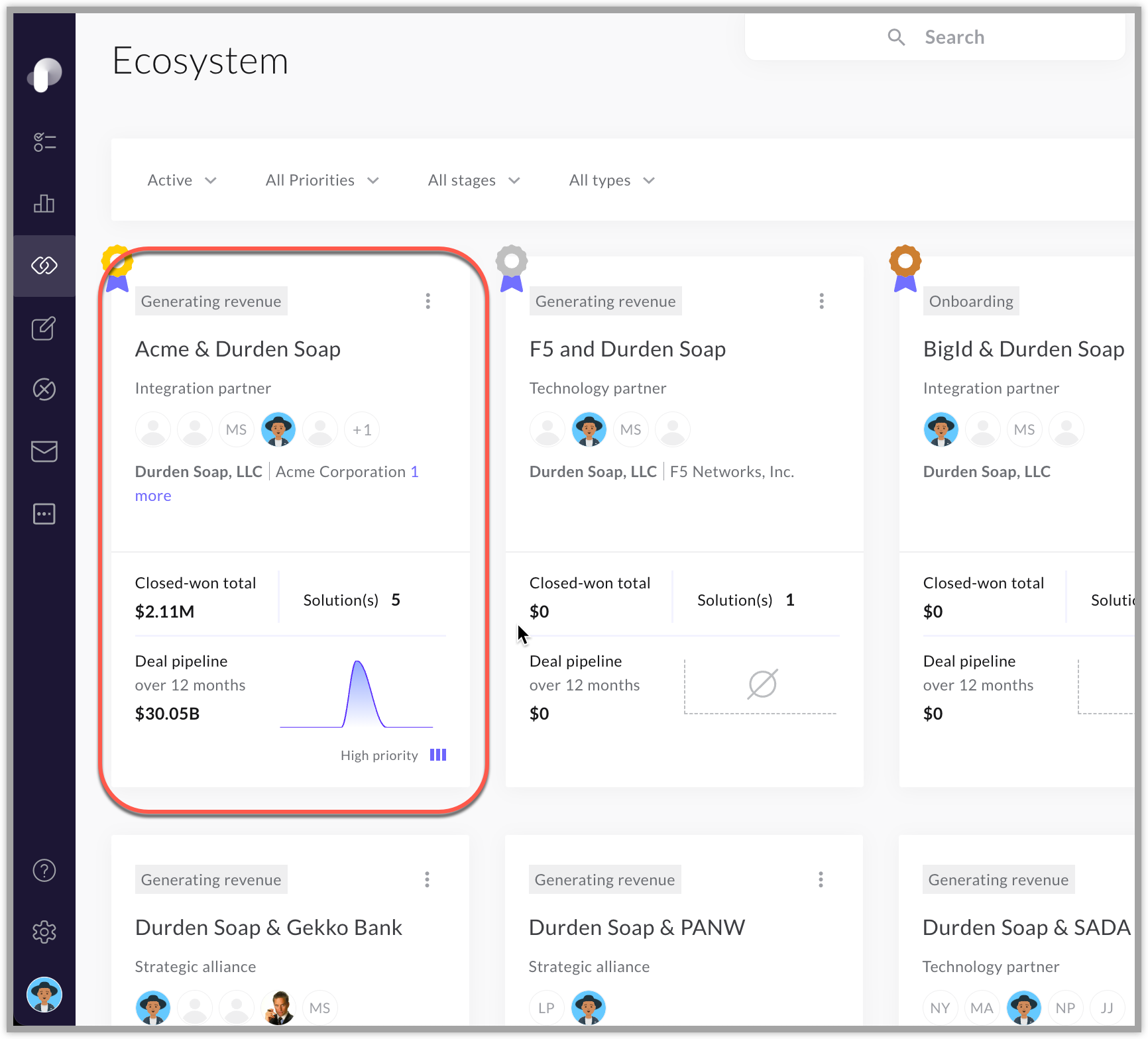Click Generating revenue tag on F5 card
Screen dimensions: 1148x1039
(x=606, y=301)
